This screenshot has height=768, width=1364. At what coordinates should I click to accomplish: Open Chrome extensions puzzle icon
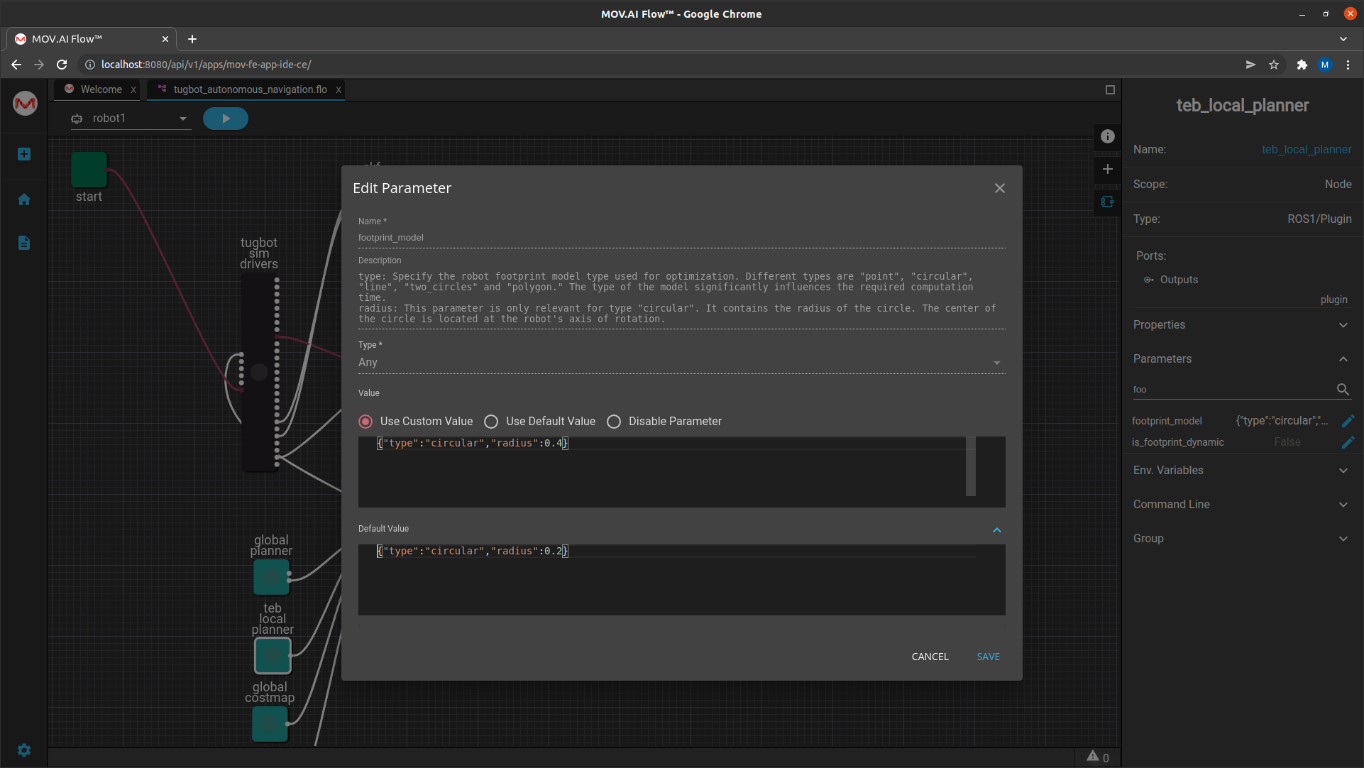(x=1302, y=64)
